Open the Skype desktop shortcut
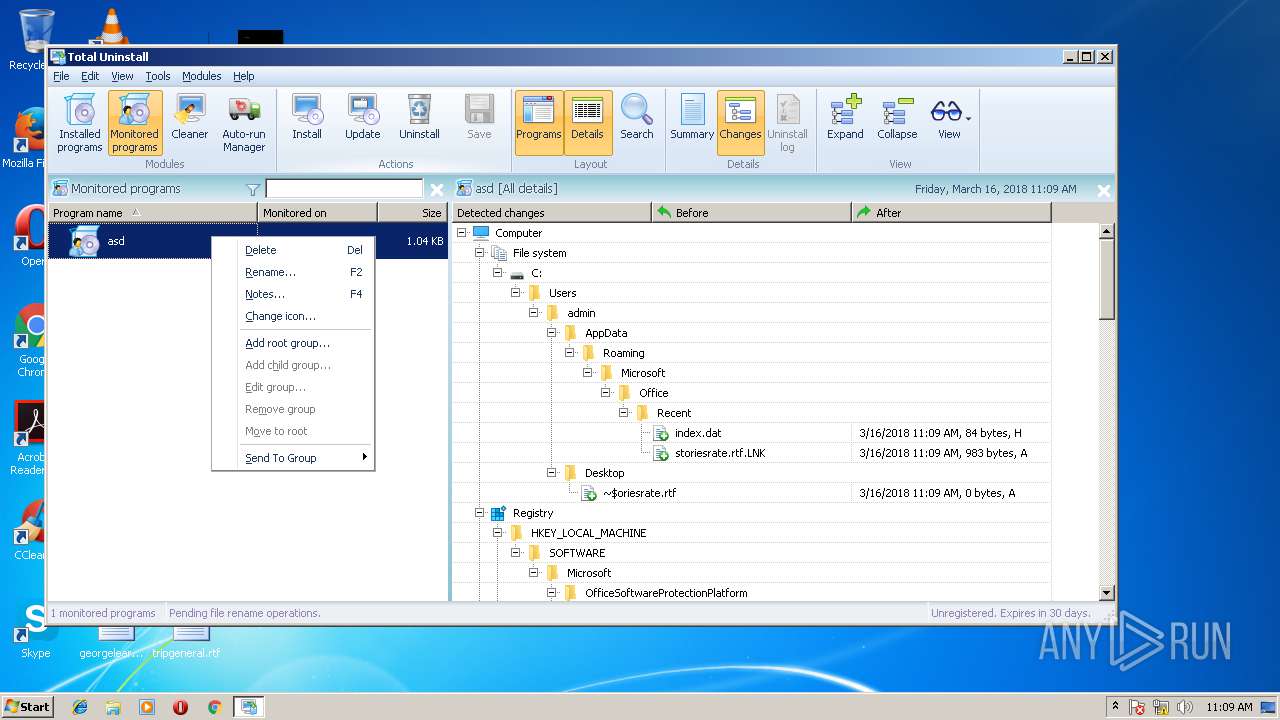 pos(35,630)
